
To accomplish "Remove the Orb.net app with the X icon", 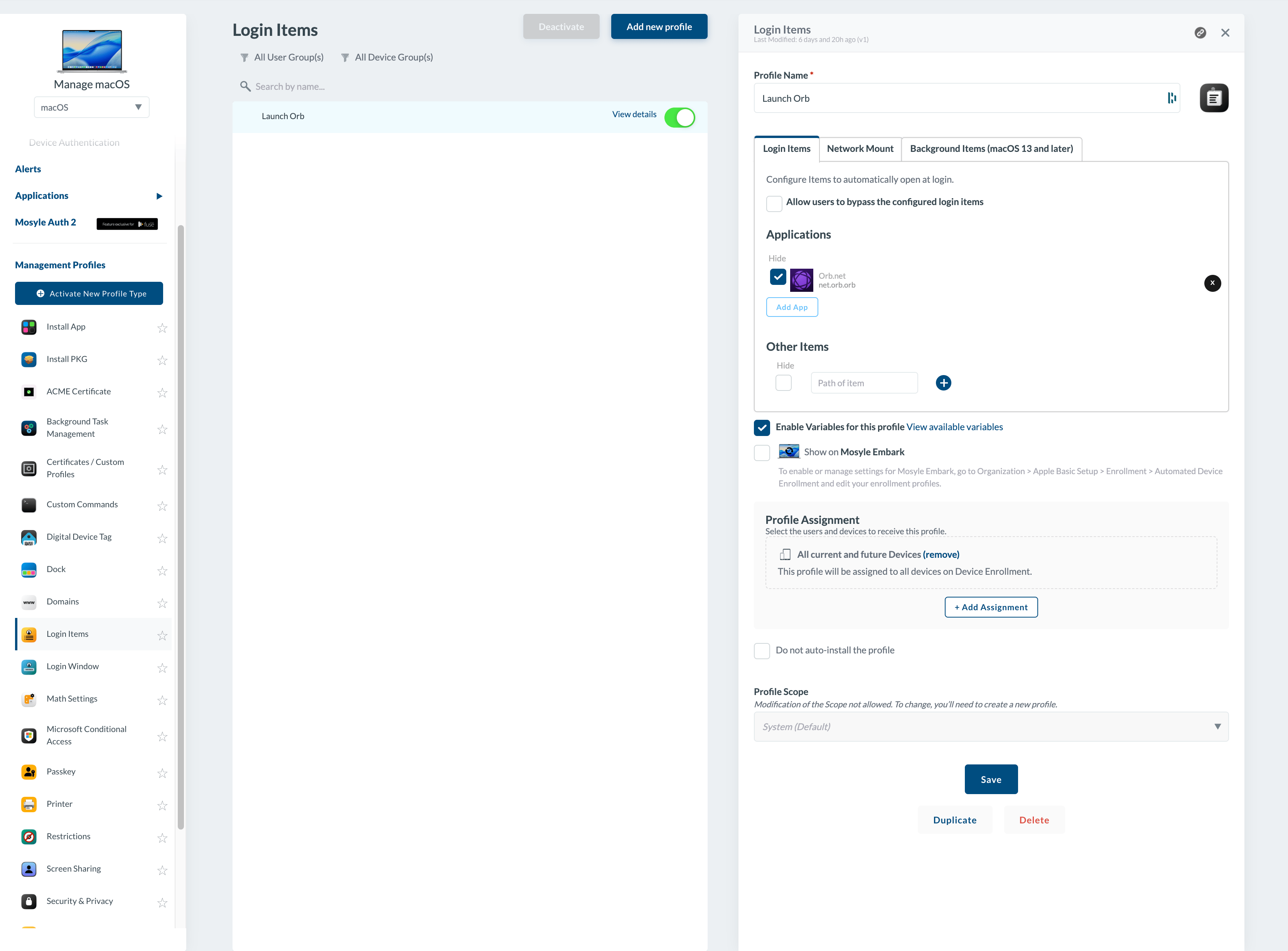I will click(1212, 283).
